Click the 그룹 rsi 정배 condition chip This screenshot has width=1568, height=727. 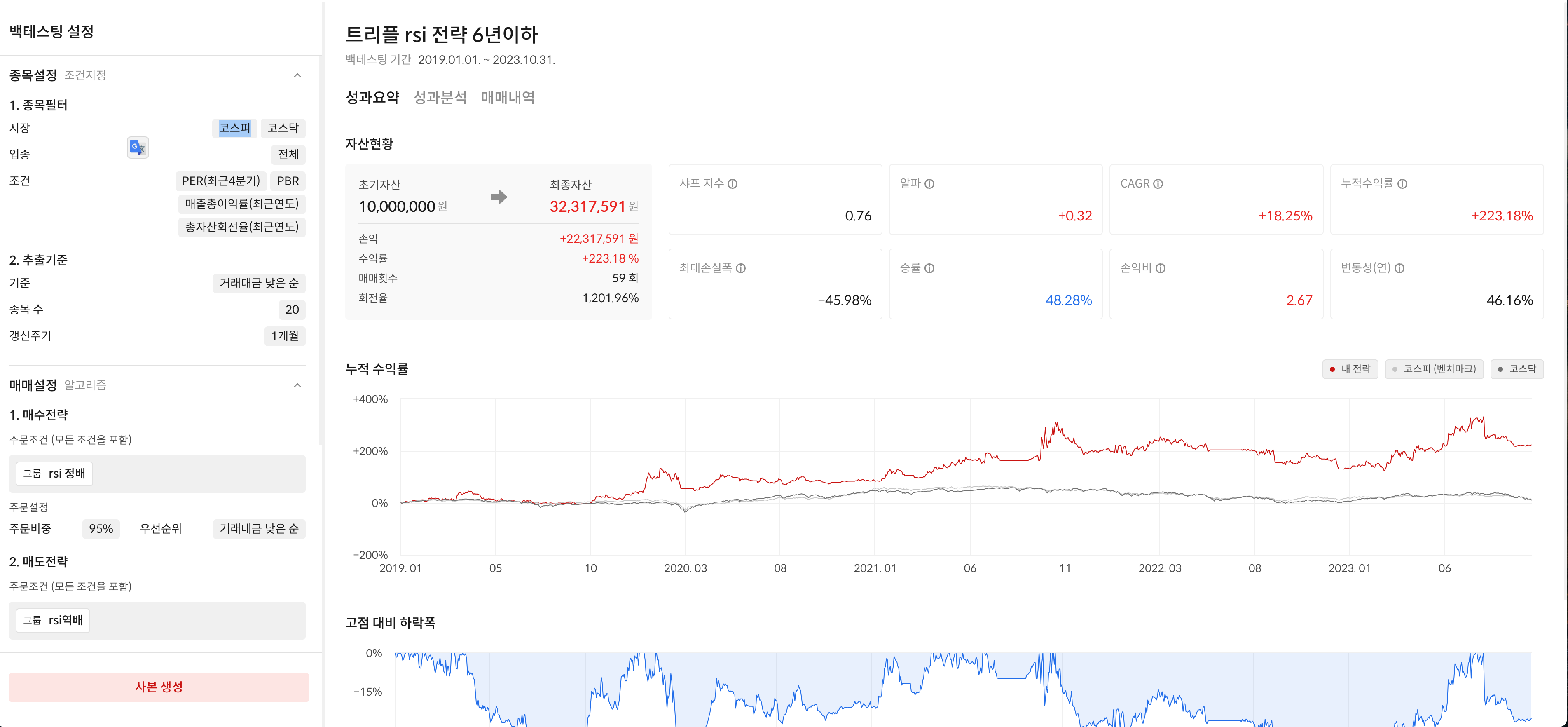pos(54,474)
